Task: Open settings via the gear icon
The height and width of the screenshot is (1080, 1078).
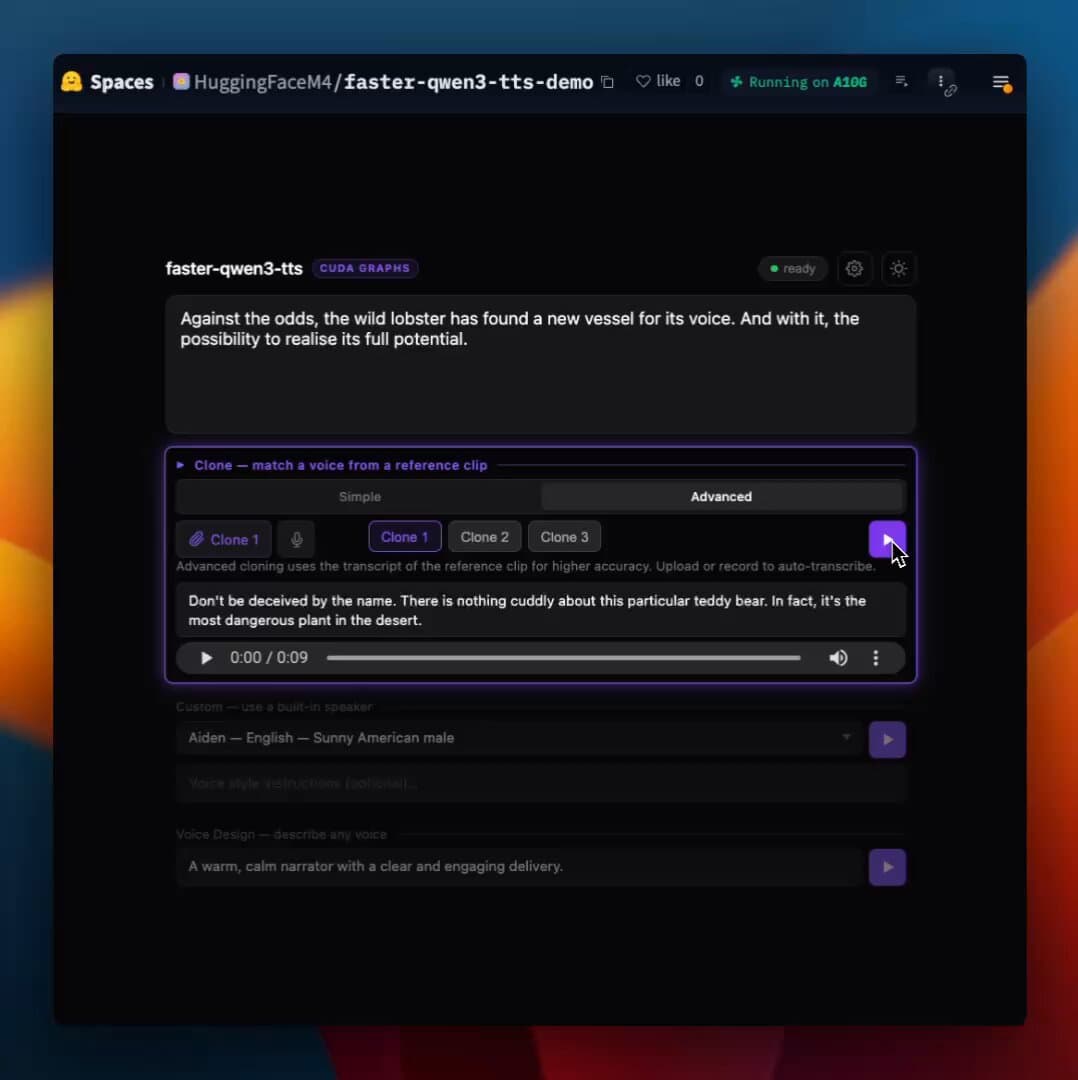Action: [854, 268]
